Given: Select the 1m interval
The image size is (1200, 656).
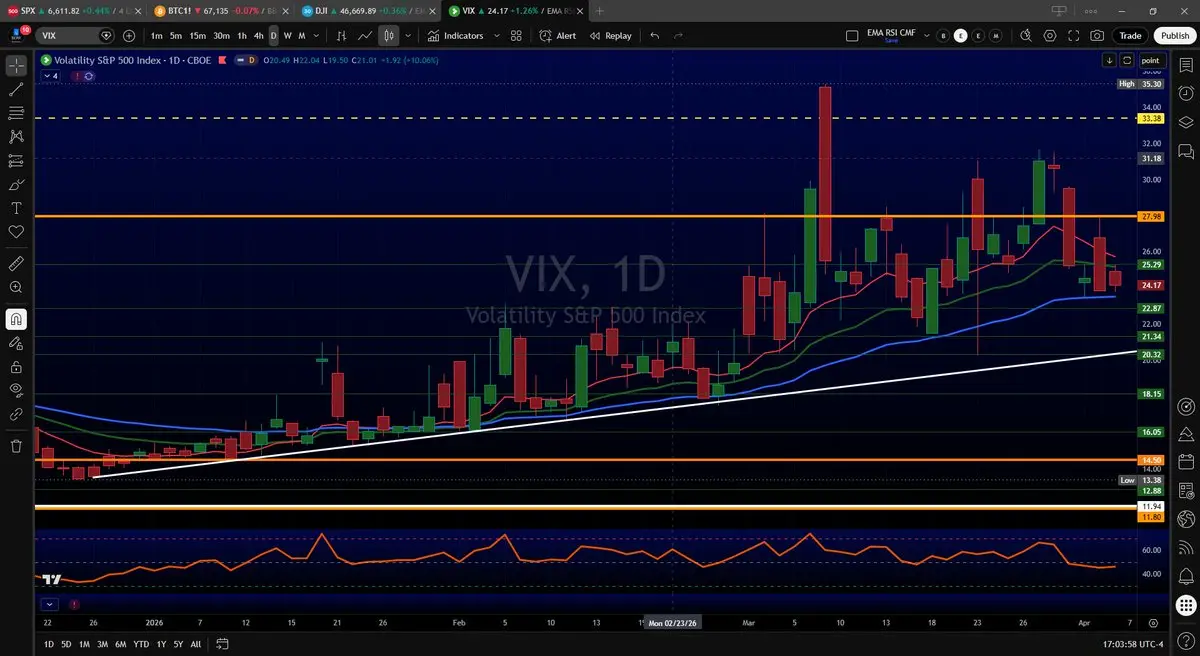Looking at the screenshot, I should pos(157,35).
